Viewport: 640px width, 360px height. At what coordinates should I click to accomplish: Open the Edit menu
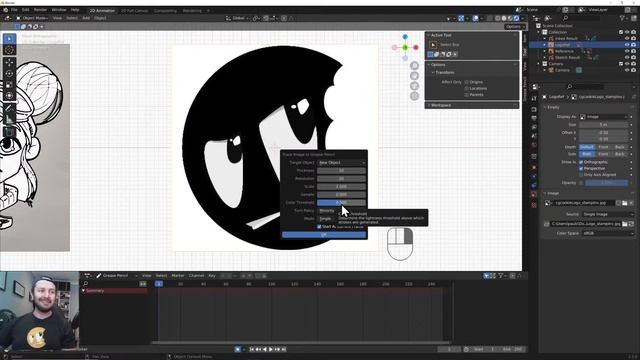coord(26,10)
